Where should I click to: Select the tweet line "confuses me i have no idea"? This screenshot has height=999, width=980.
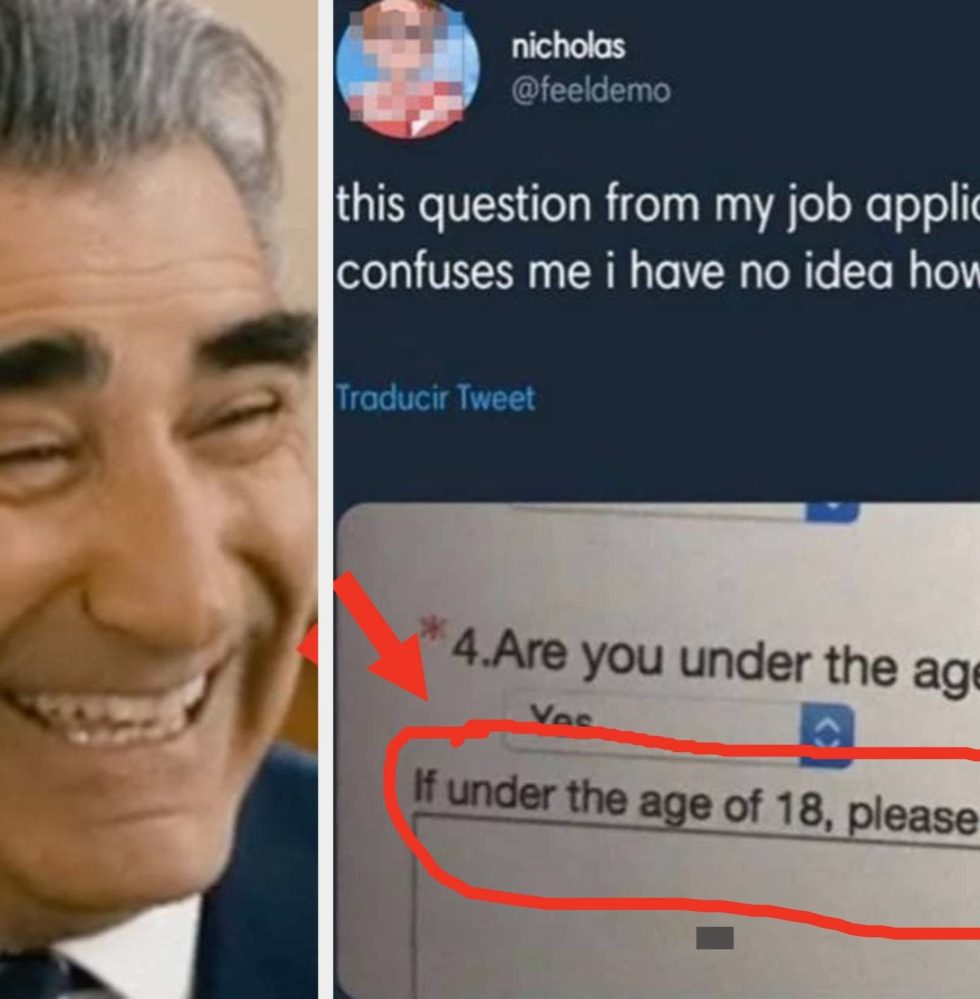[658, 271]
